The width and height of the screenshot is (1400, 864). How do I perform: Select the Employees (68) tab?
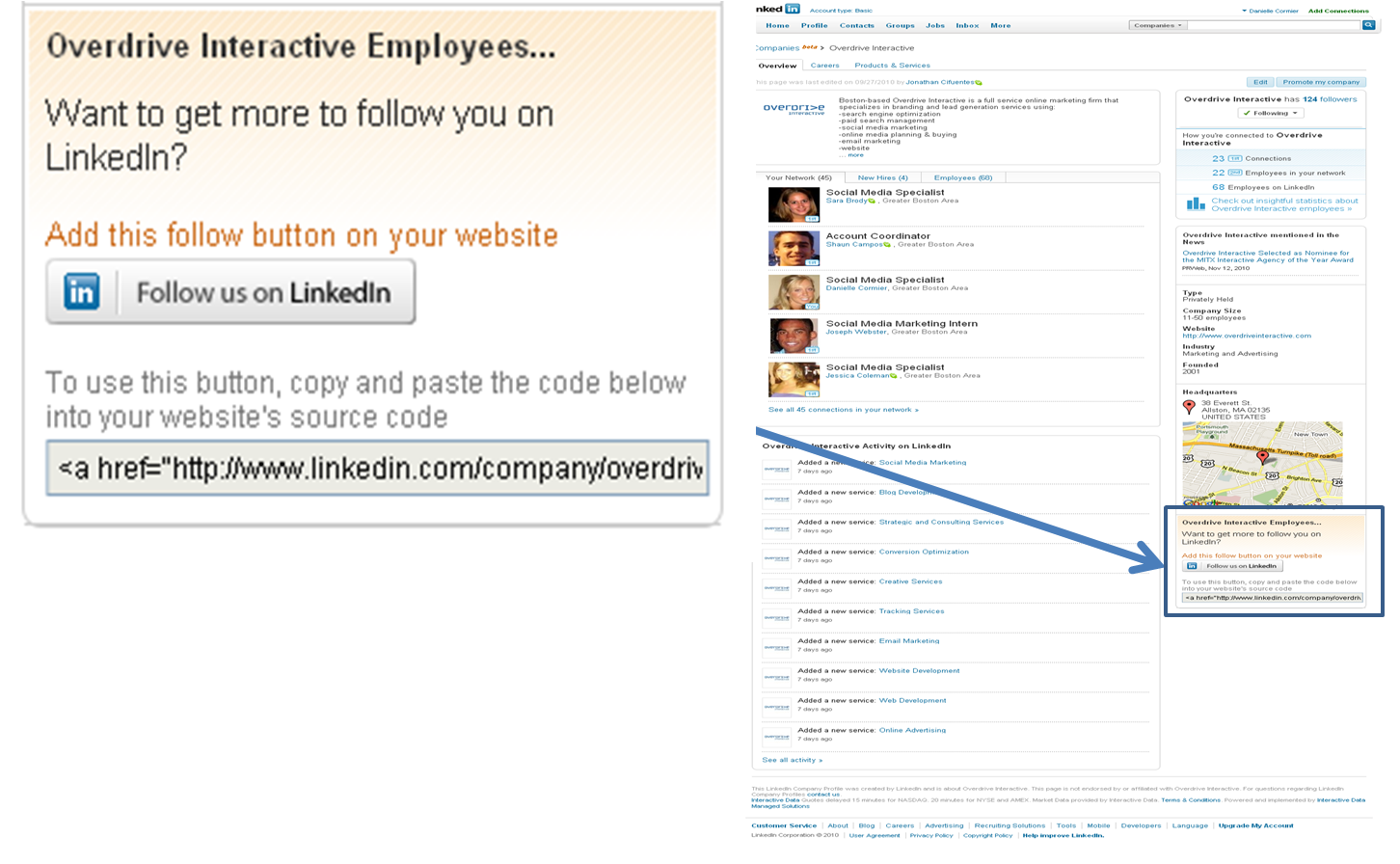[963, 177]
